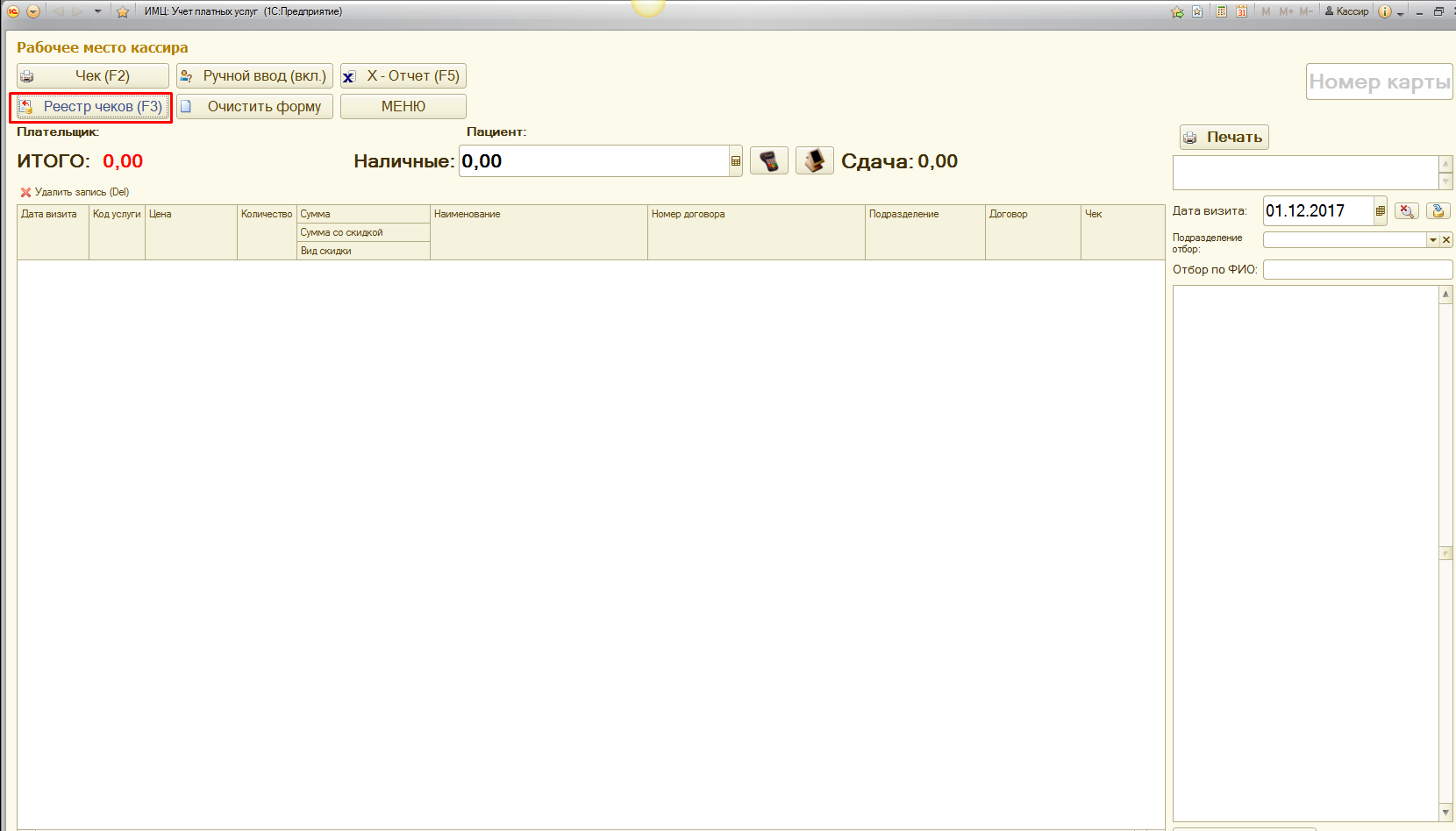This screenshot has width=1456, height=831.
Task: Click the Кассир user item
Action: click(1346, 11)
